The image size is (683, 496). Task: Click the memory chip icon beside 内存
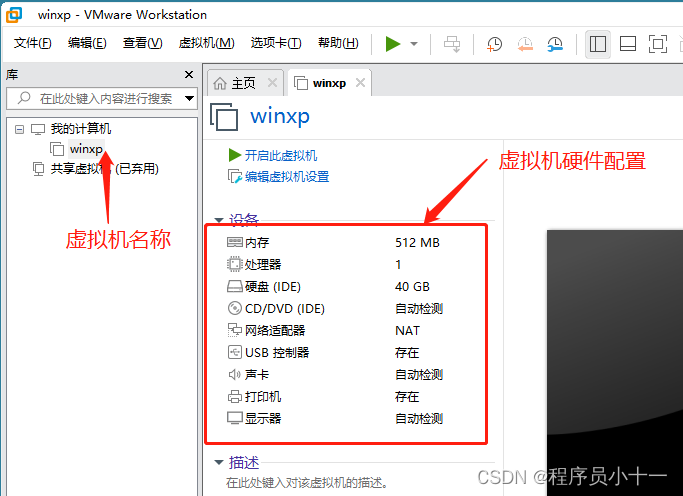pos(234,242)
